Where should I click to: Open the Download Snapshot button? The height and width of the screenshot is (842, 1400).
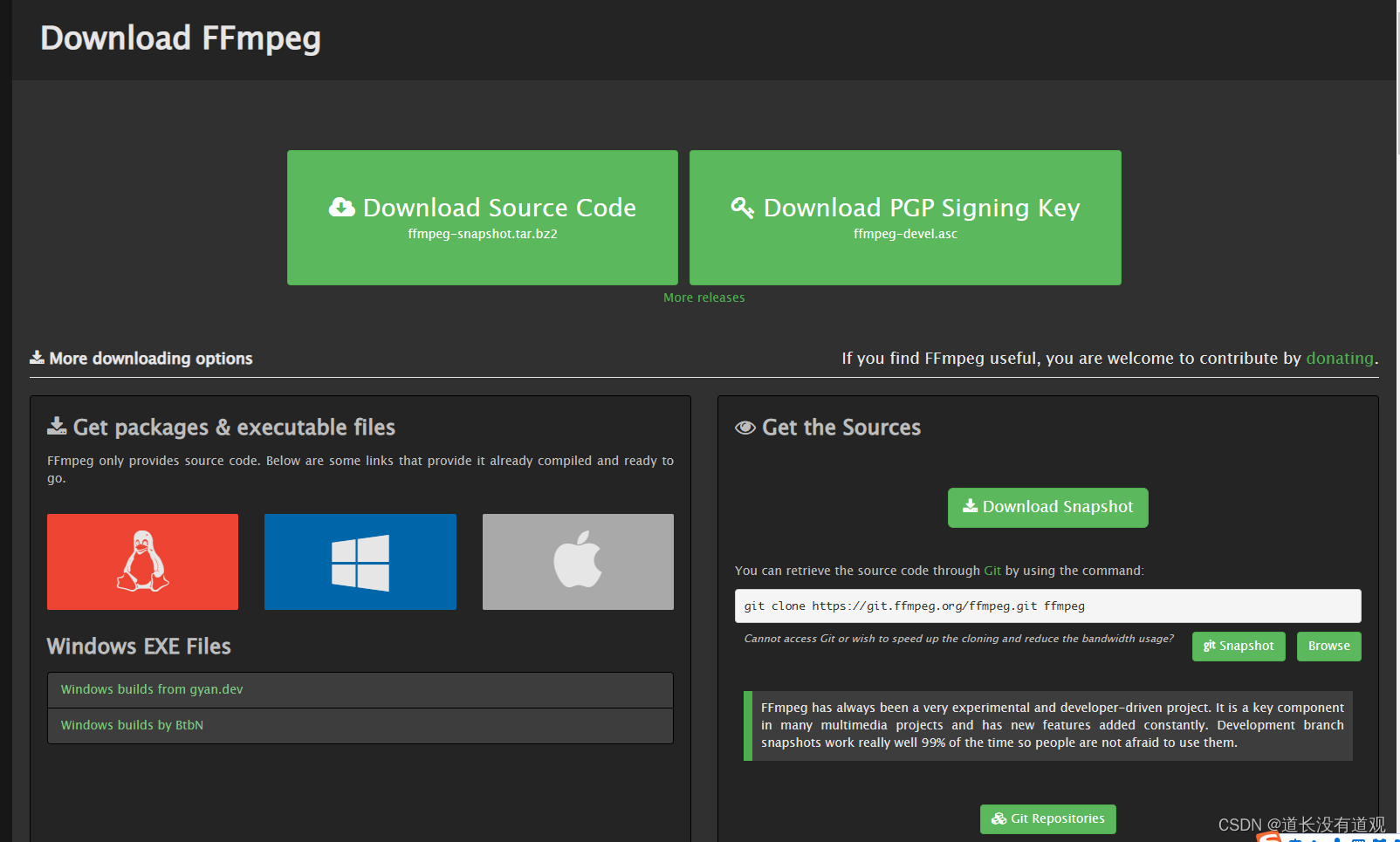tap(1047, 508)
